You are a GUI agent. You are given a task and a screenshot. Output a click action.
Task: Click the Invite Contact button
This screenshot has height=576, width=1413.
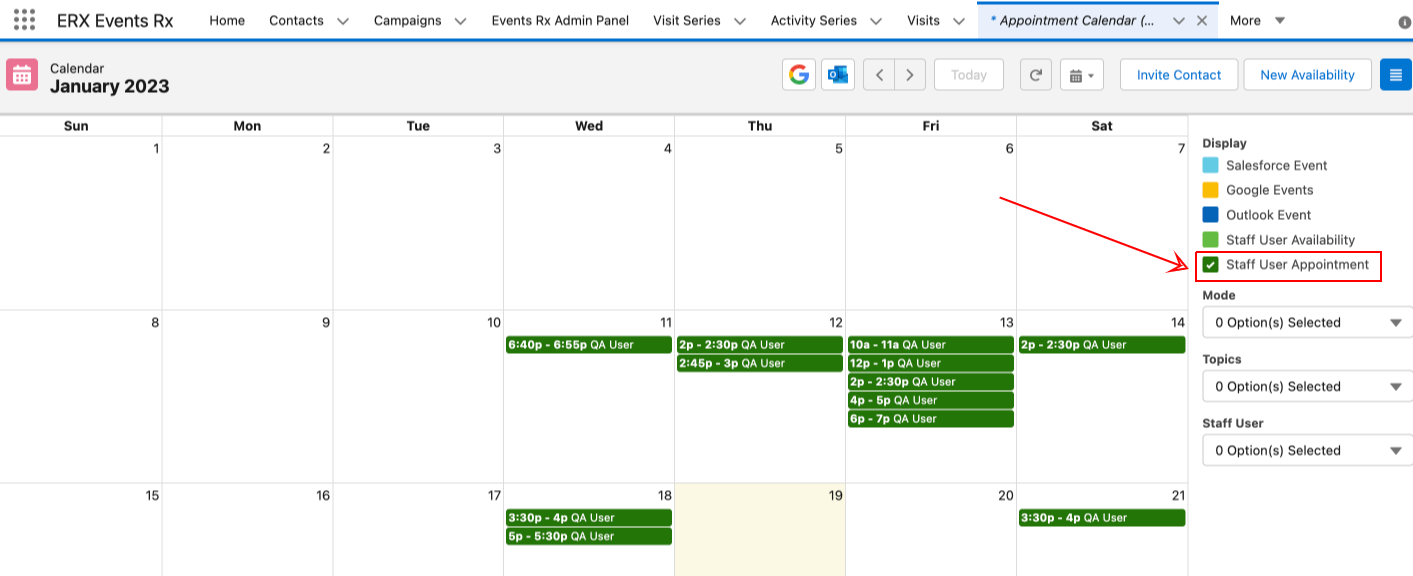point(1178,75)
